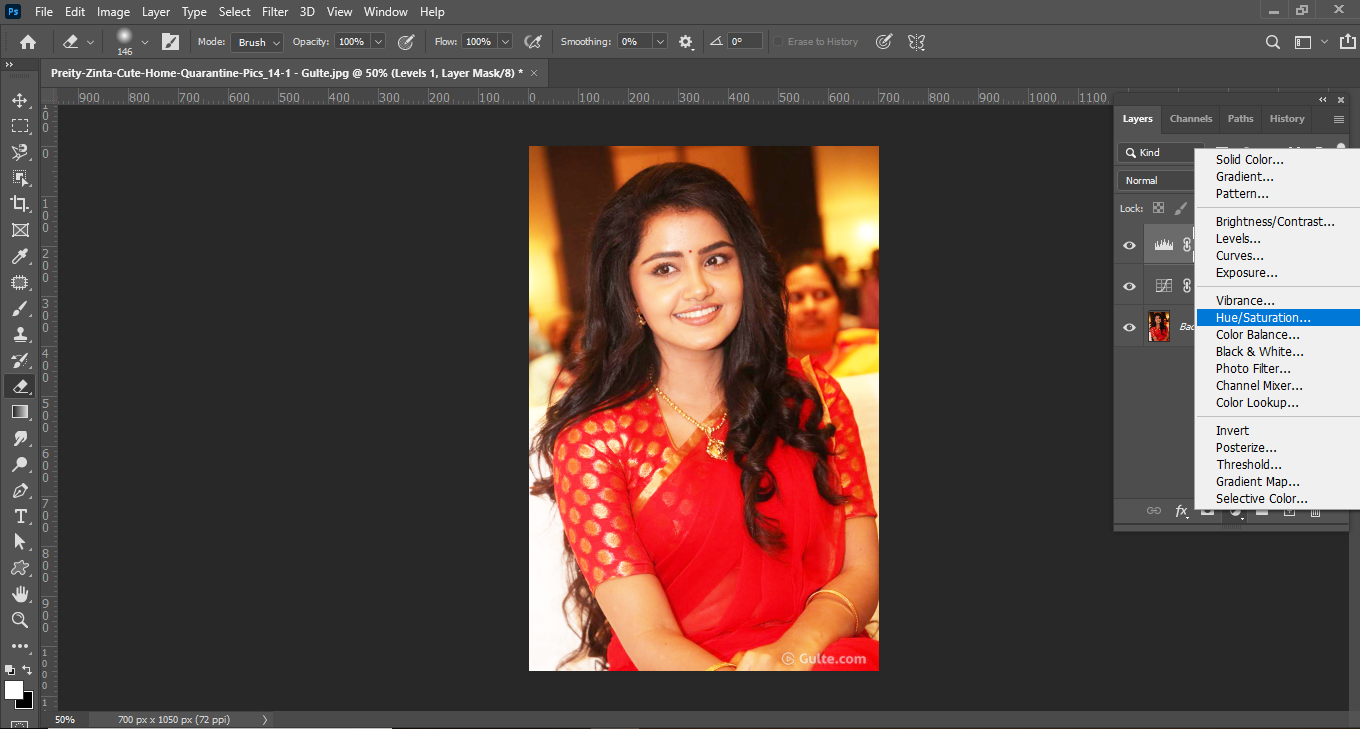Choose Hue/Saturation from adjustment menu

pyautogui.click(x=1262, y=318)
